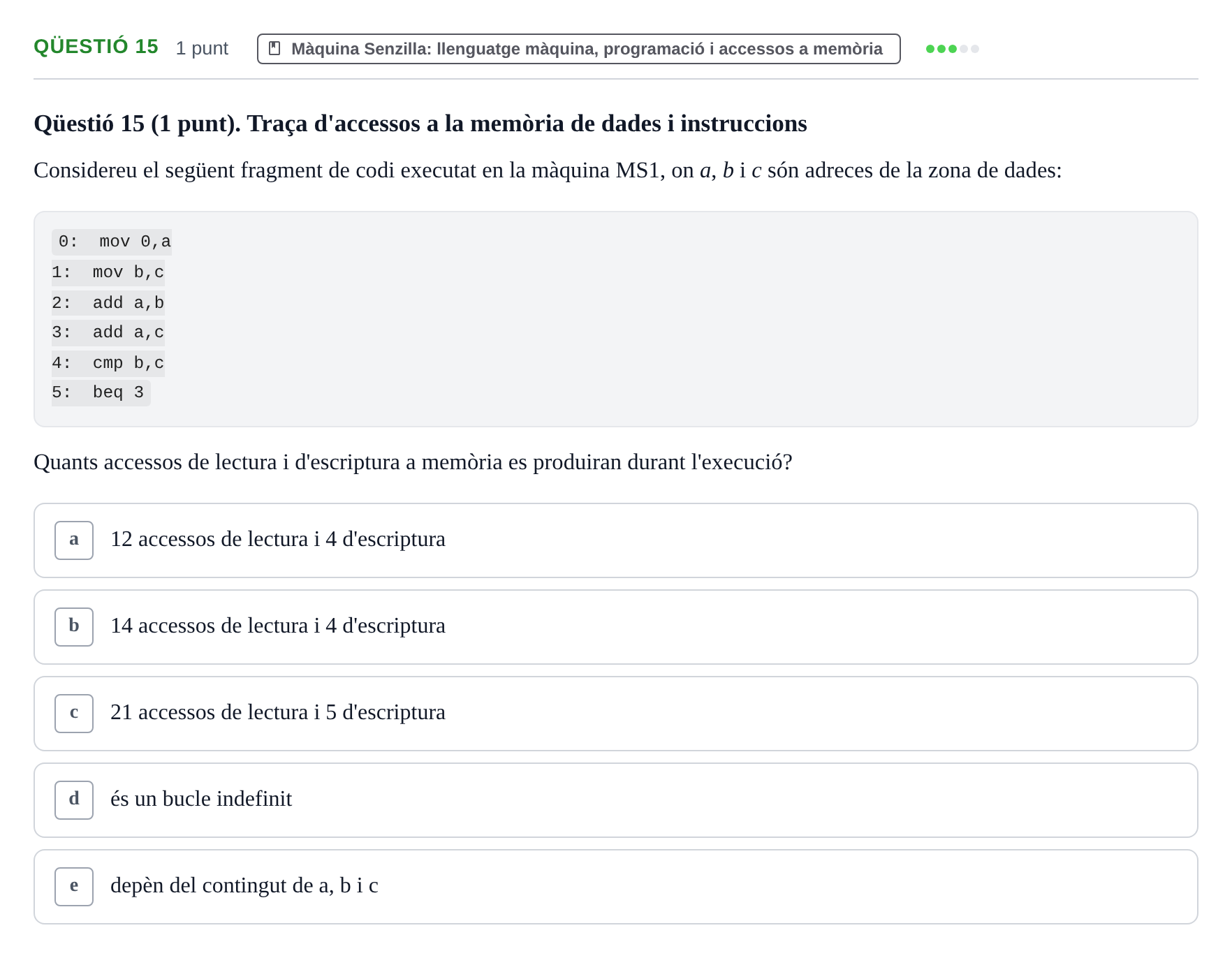Click the difficulty dots indicator
Screen dimensions: 1232x958
pos(953,49)
